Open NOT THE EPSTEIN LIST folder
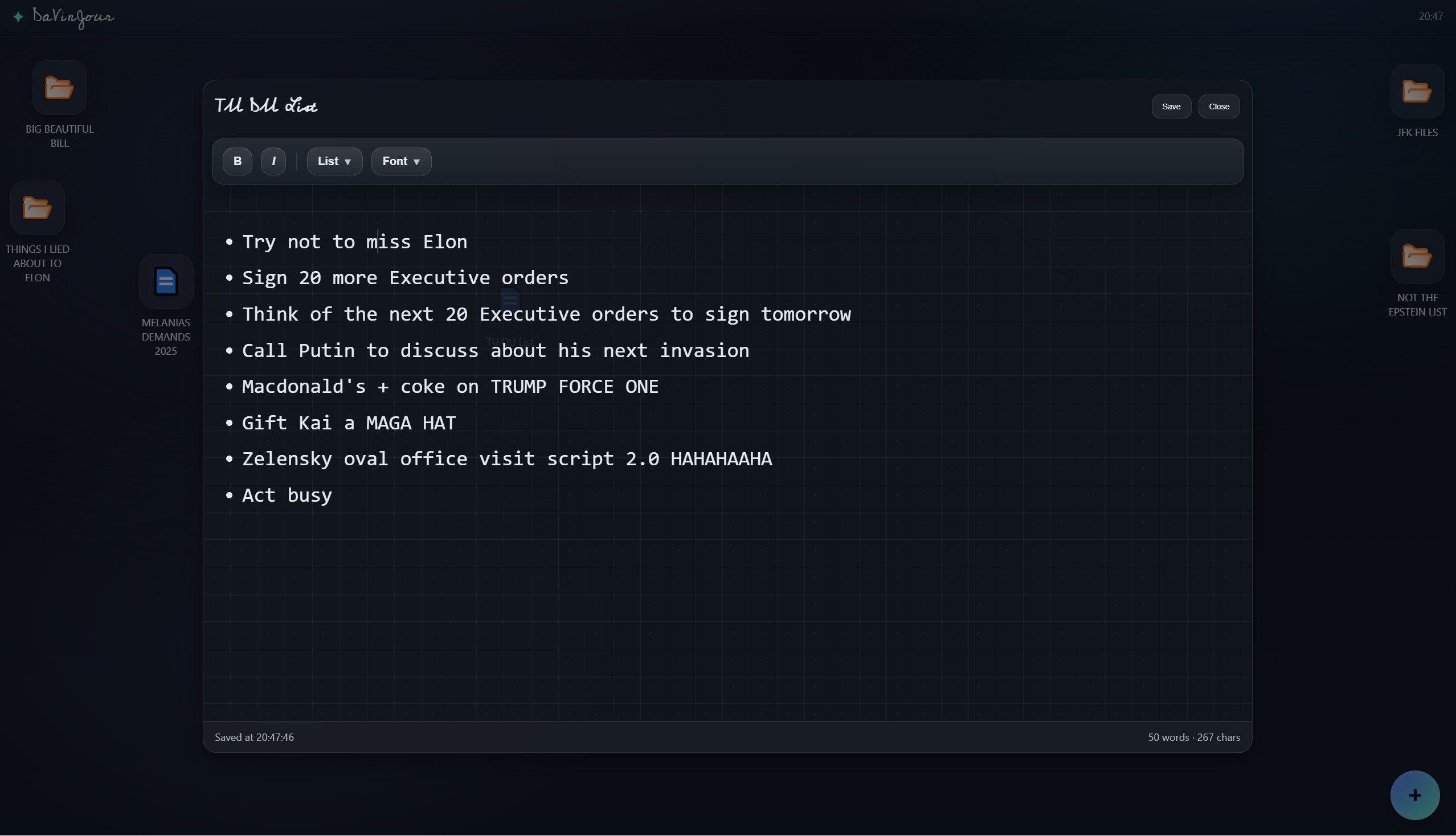The width and height of the screenshot is (1456, 836). coord(1416,257)
